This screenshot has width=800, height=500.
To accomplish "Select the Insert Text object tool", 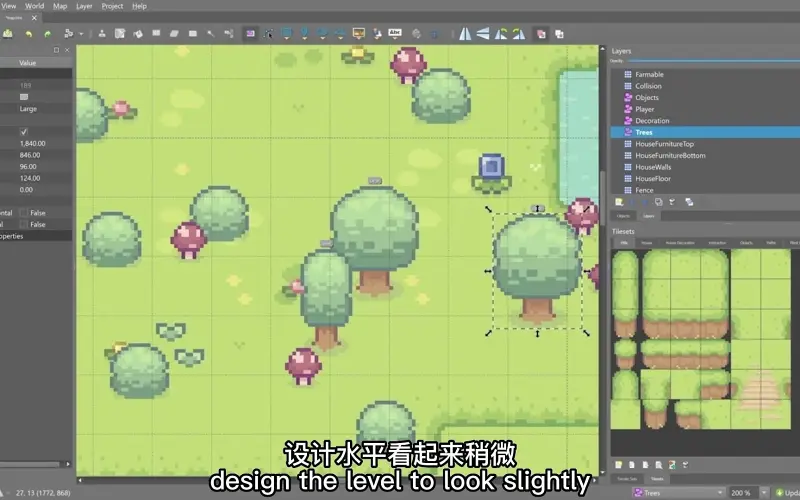I will tap(395, 34).
